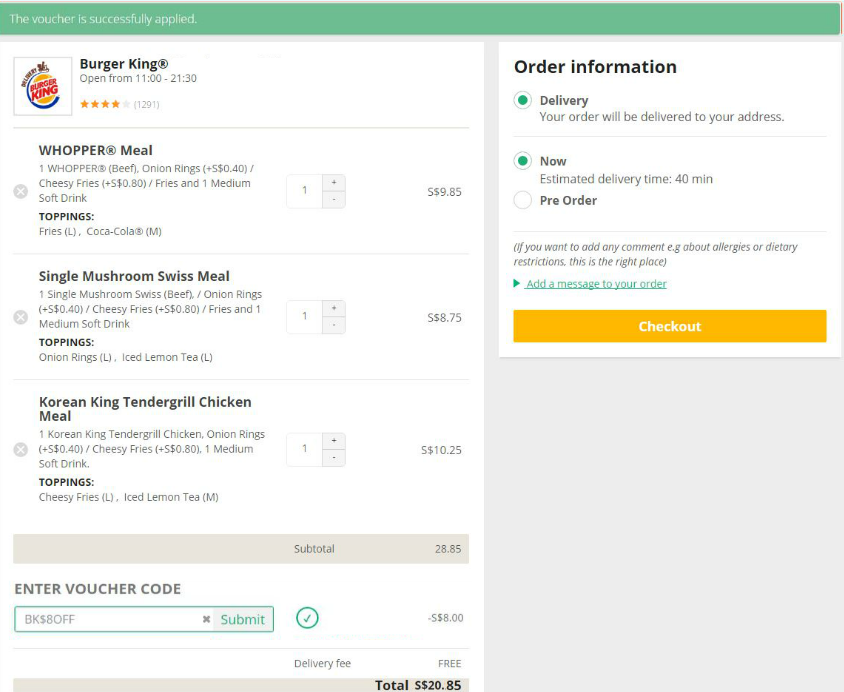Click the Subtotal 28.85 value
Screen dimensions: 844x692
click(x=448, y=549)
